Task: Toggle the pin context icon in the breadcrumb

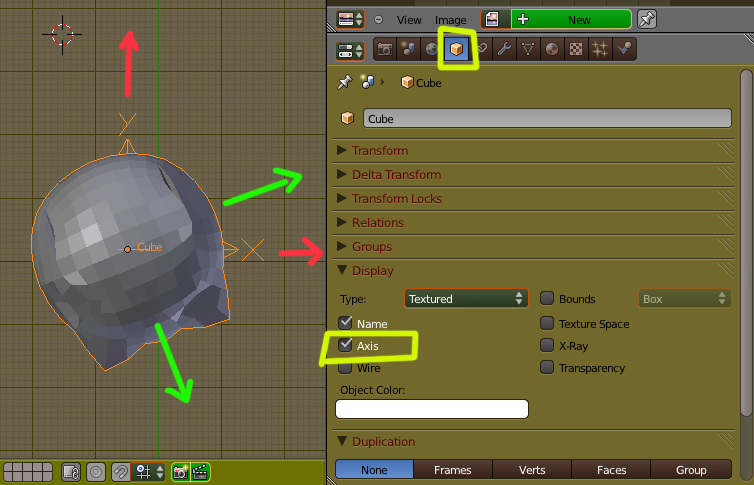Action: 344,82
